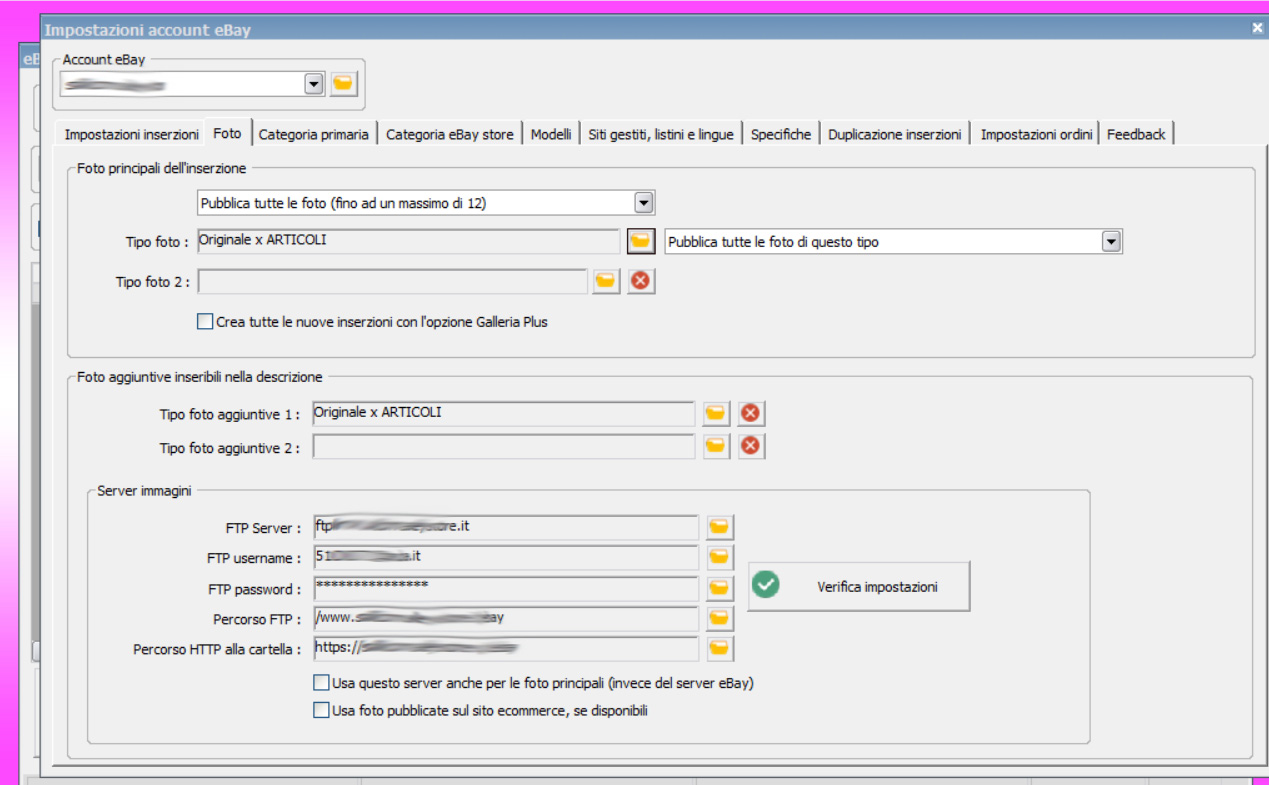Open folder icon beside FTP Server
The height and width of the screenshot is (785, 1269).
click(x=720, y=527)
